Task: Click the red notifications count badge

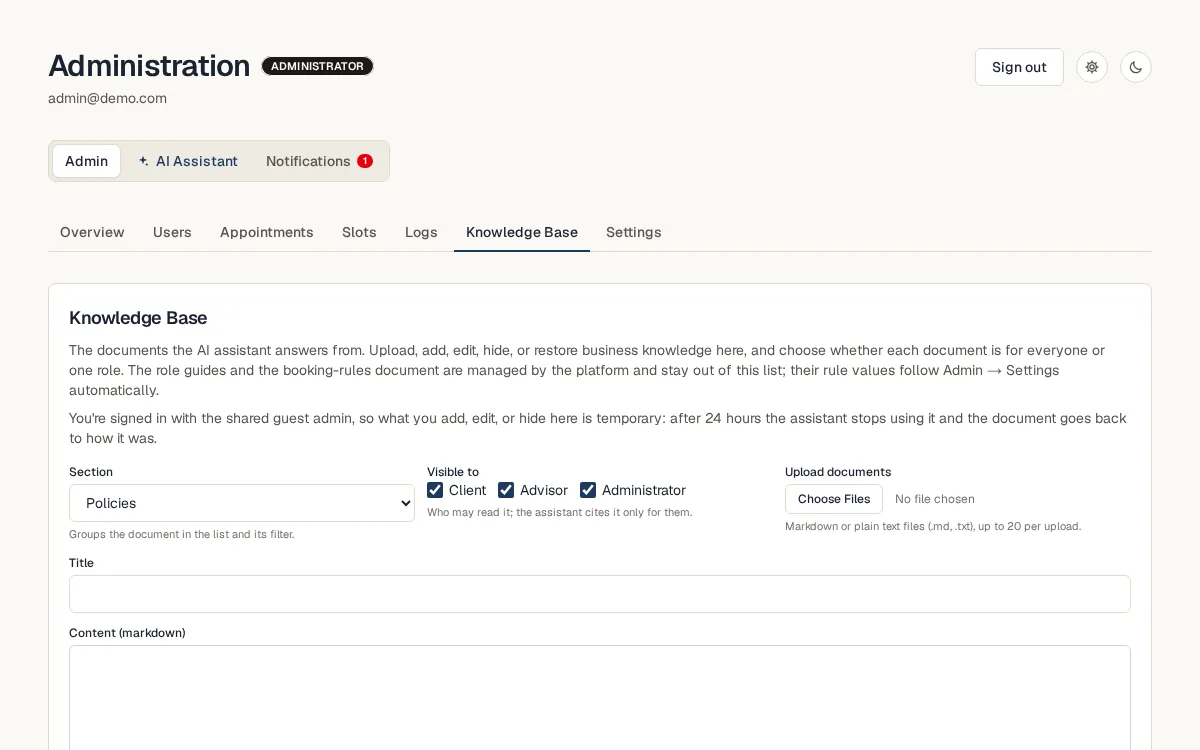Action: coord(365,161)
